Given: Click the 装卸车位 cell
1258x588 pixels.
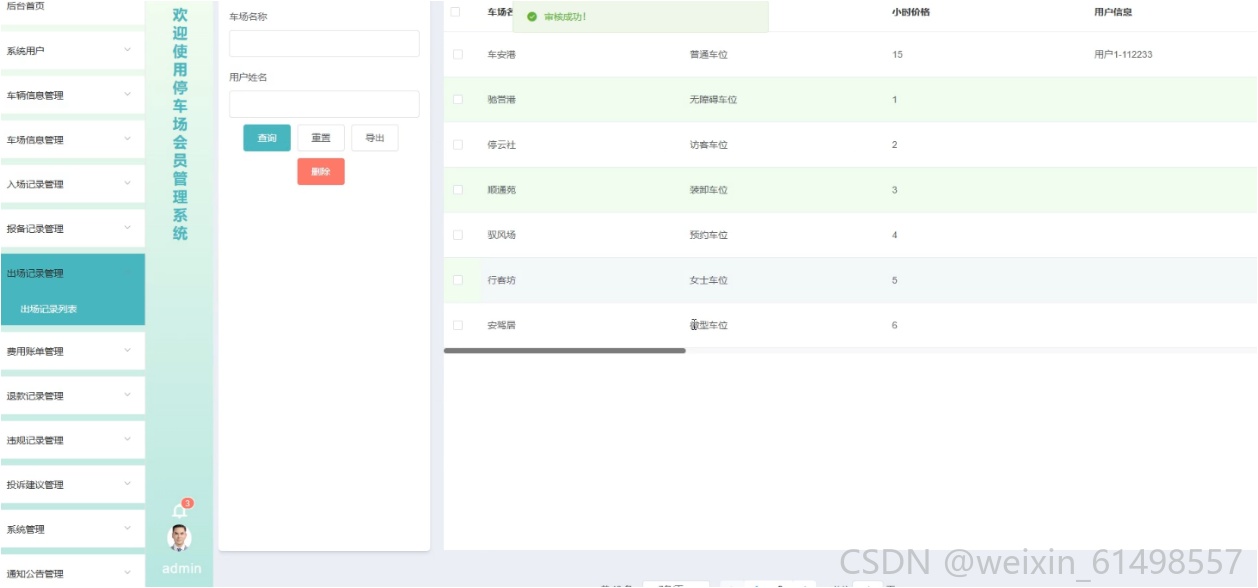Looking at the screenshot, I should tap(709, 190).
